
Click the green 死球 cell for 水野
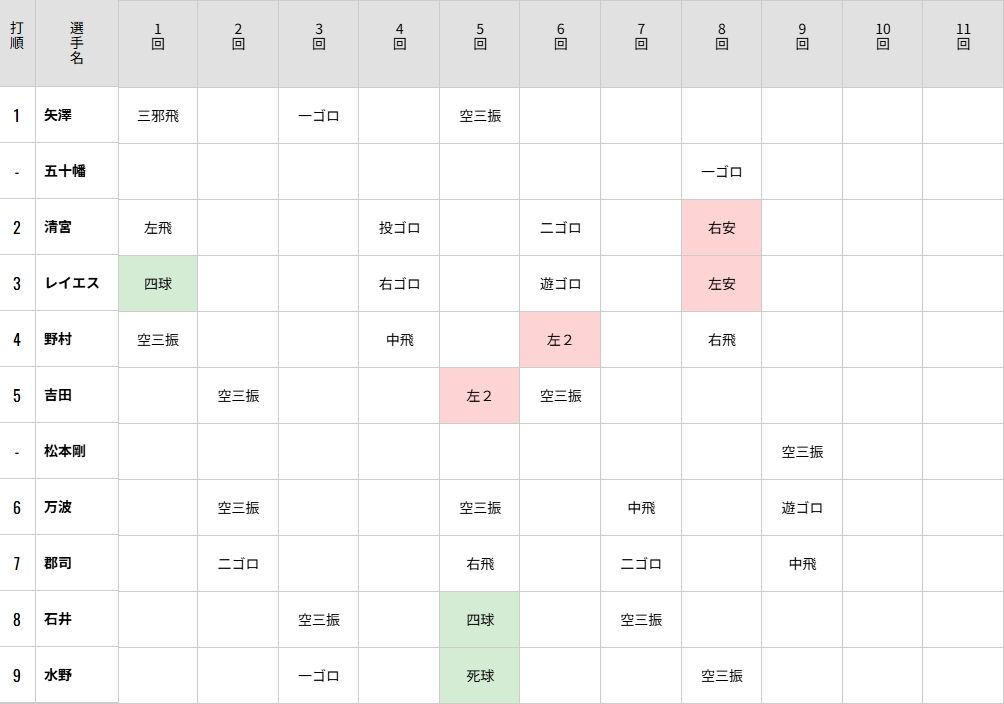pyautogui.click(x=480, y=675)
